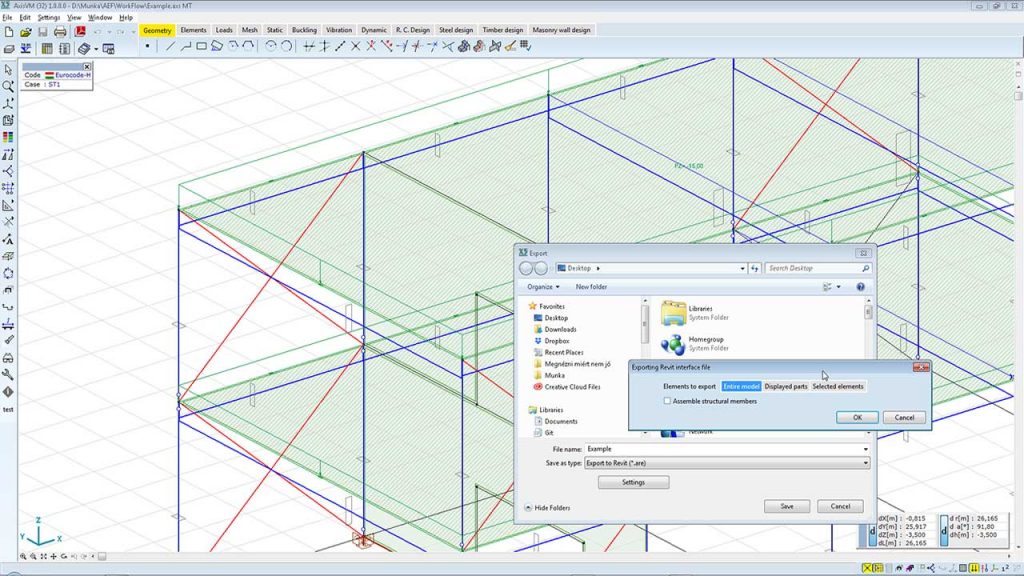Switch to the Static ribbon tab

pyautogui.click(x=274, y=30)
